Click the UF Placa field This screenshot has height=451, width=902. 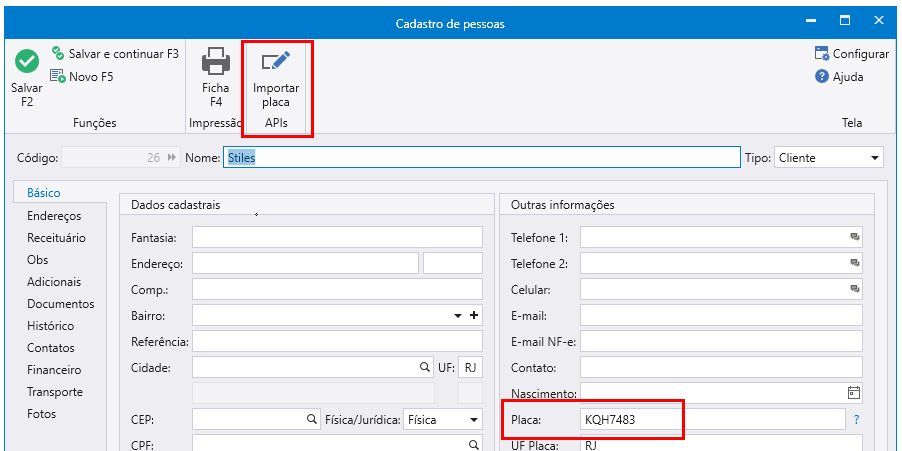pyautogui.click(x=721, y=444)
